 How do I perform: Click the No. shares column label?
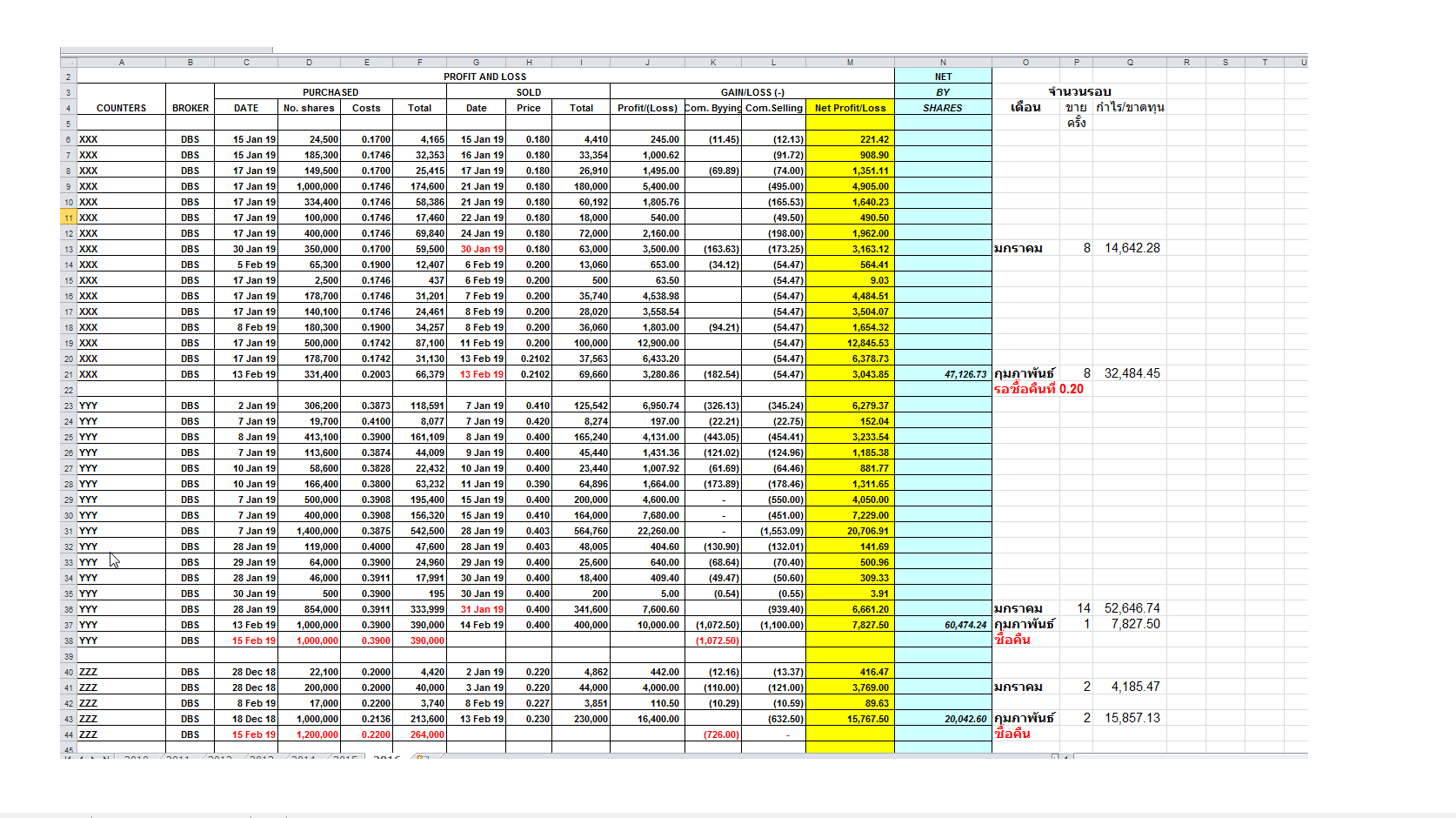click(309, 108)
